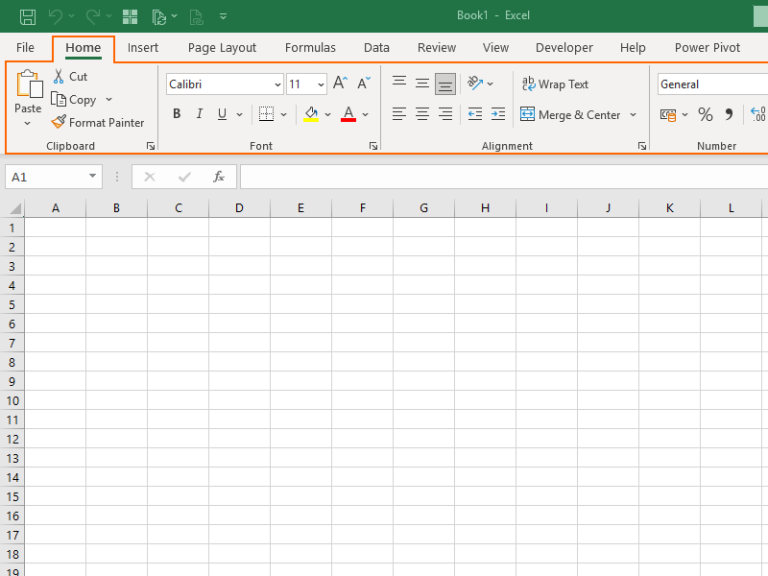This screenshot has height=576, width=768.
Task: Click the Cut scissors icon
Action: 58,76
